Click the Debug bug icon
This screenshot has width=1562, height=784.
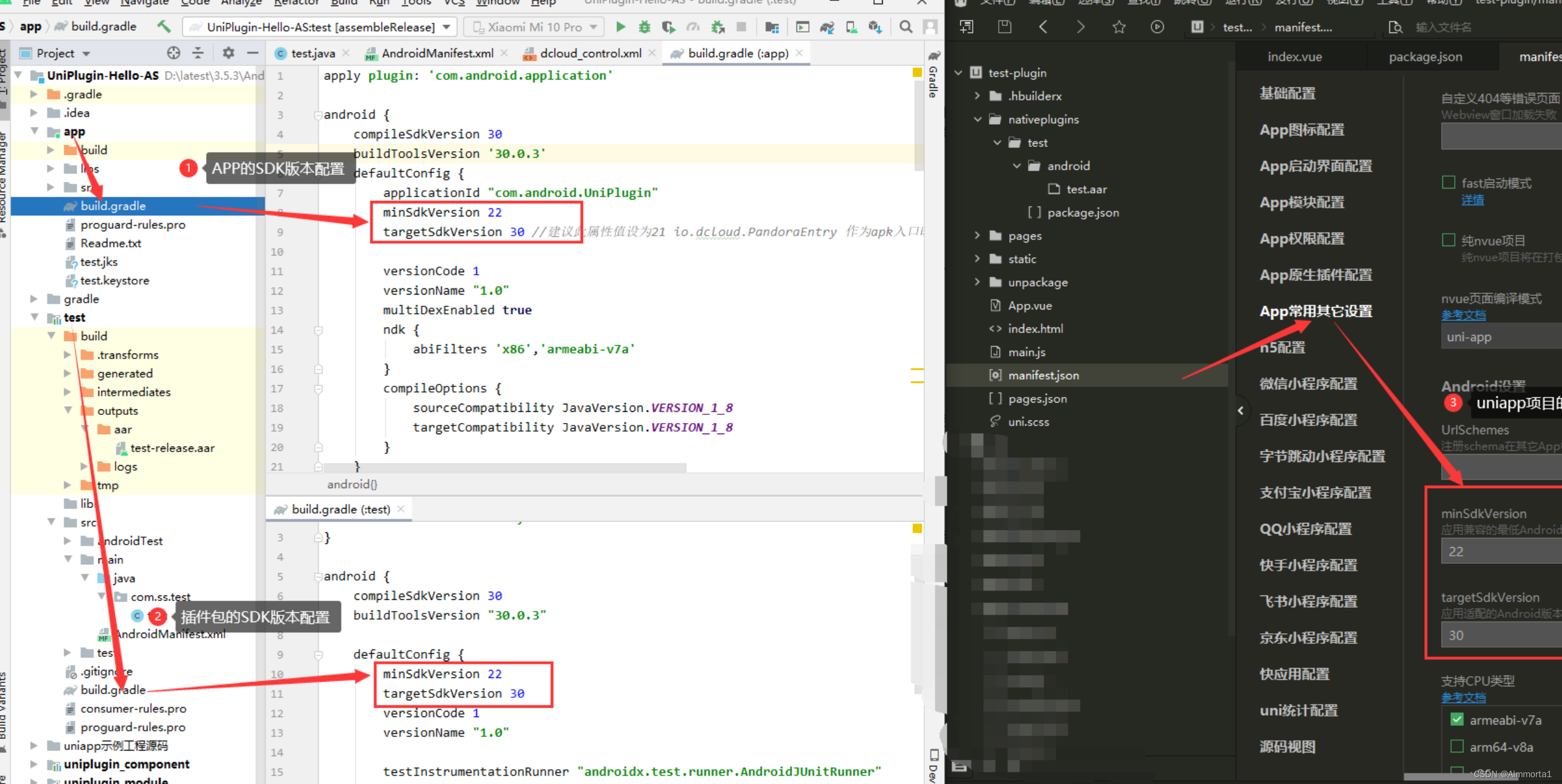(x=645, y=27)
